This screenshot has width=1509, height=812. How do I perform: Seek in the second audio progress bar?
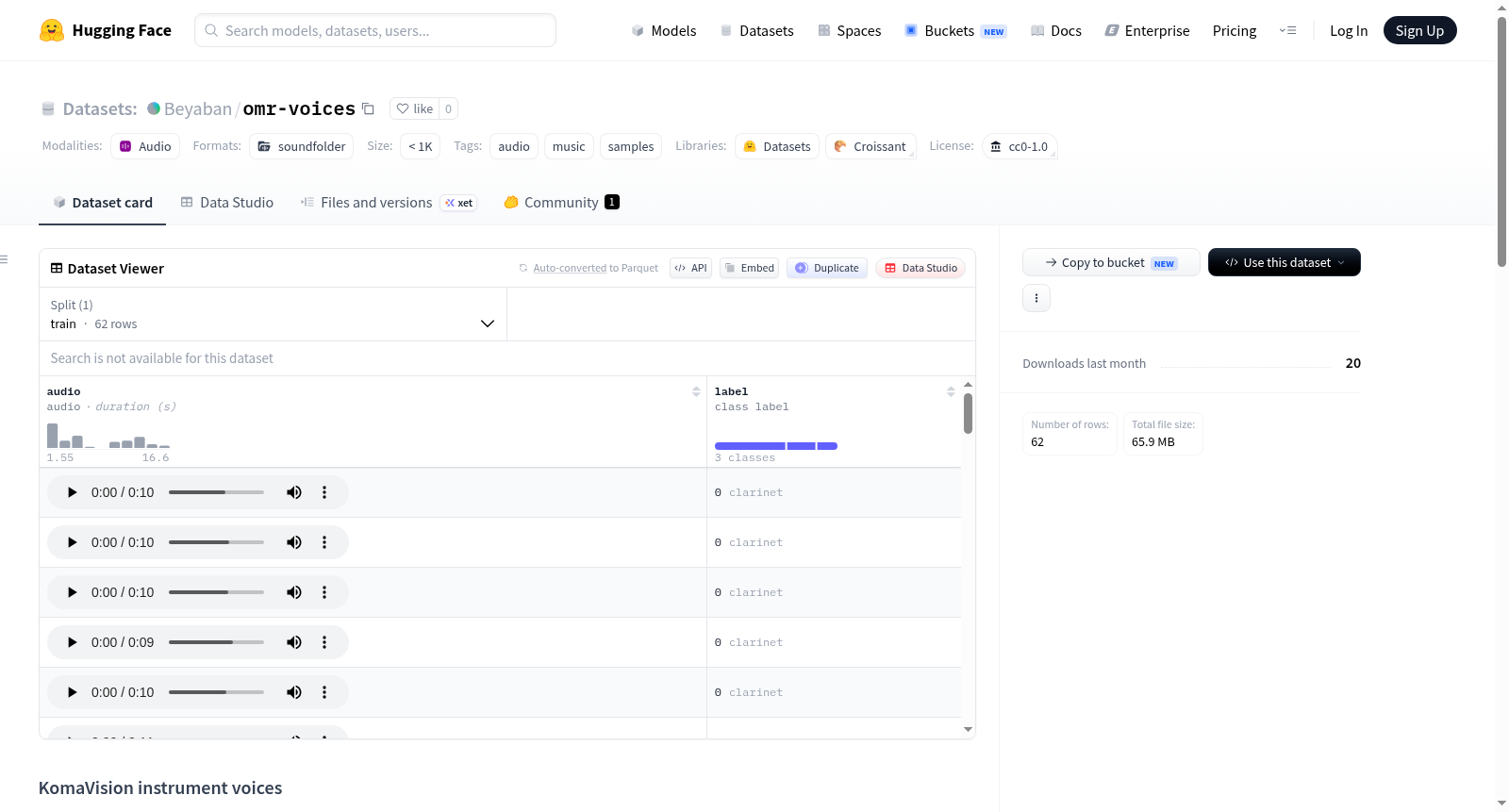(216, 542)
